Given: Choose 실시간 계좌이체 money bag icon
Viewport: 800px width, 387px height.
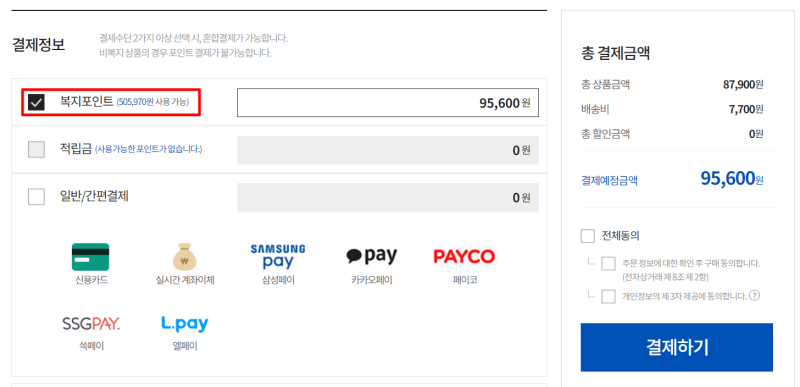Looking at the screenshot, I should (x=185, y=256).
